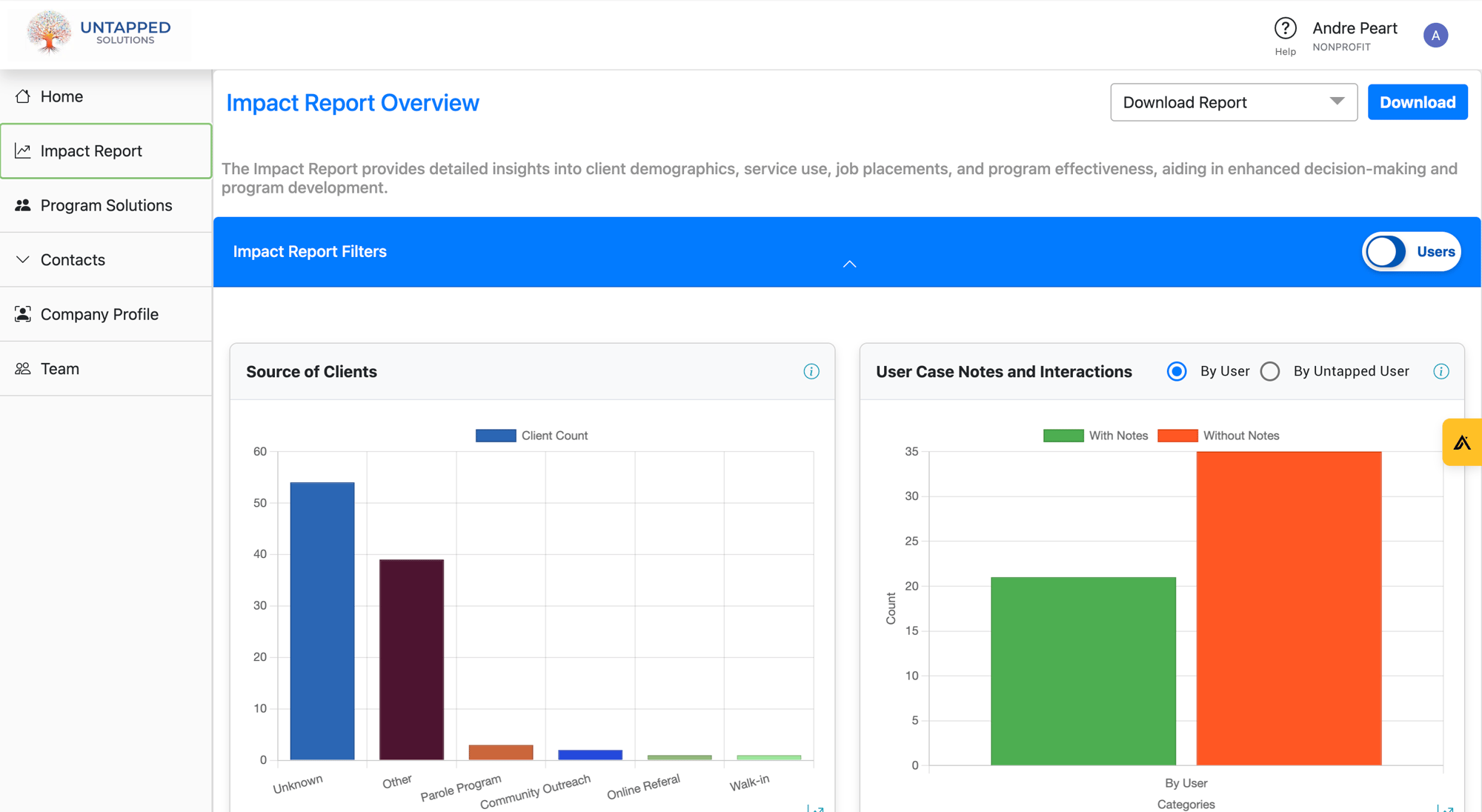1482x812 pixels.
Task: Select Impact Report in the sidebar
Action: click(106, 151)
